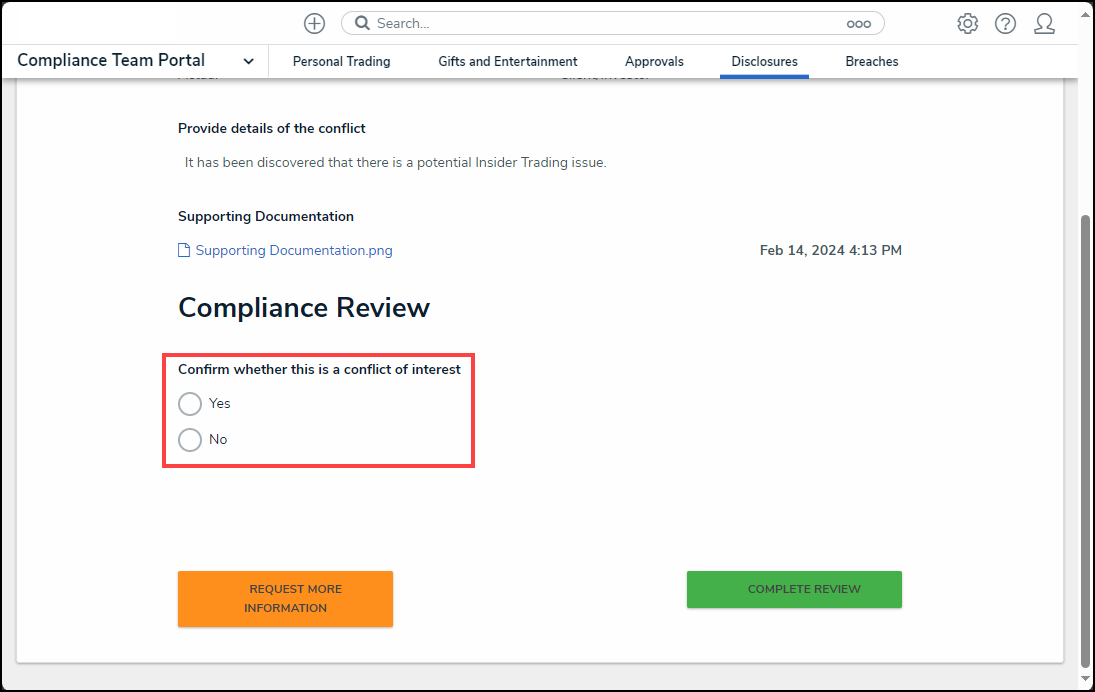Image resolution: width=1095 pixels, height=692 pixels.
Task: Open the Supporting Documentation.png attachment
Action: (x=293, y=250)
